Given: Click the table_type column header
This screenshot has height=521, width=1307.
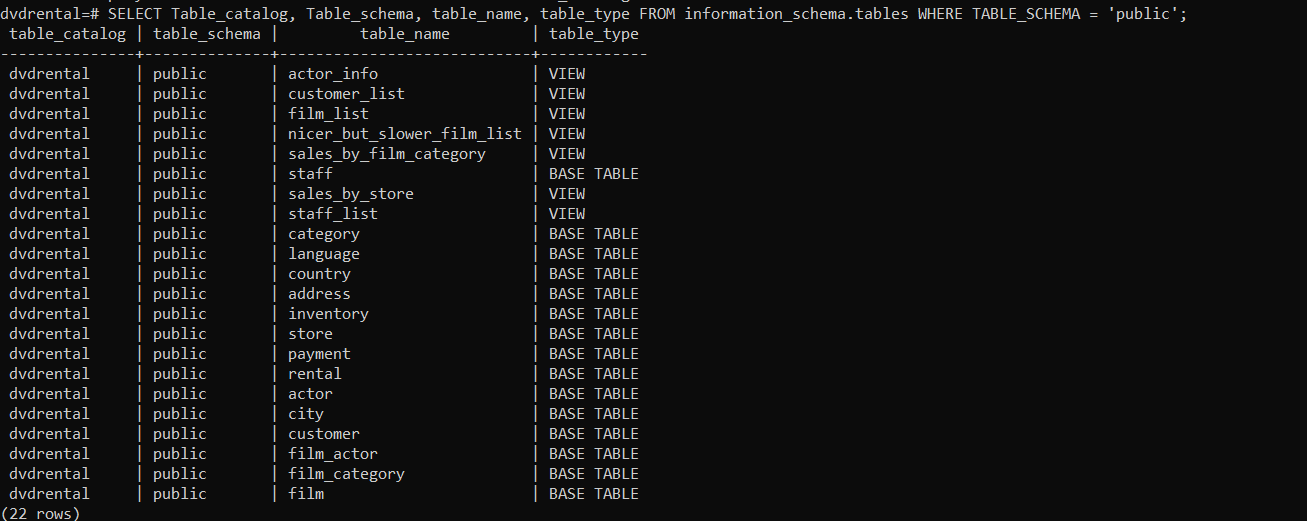Looking at the screenshot, I should 594,34.
